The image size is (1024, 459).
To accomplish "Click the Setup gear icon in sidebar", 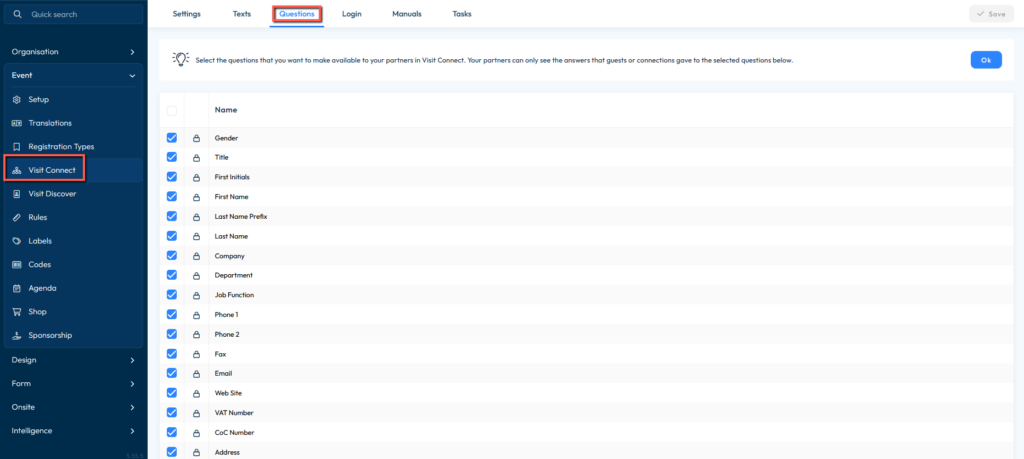I will coord(17,100).
